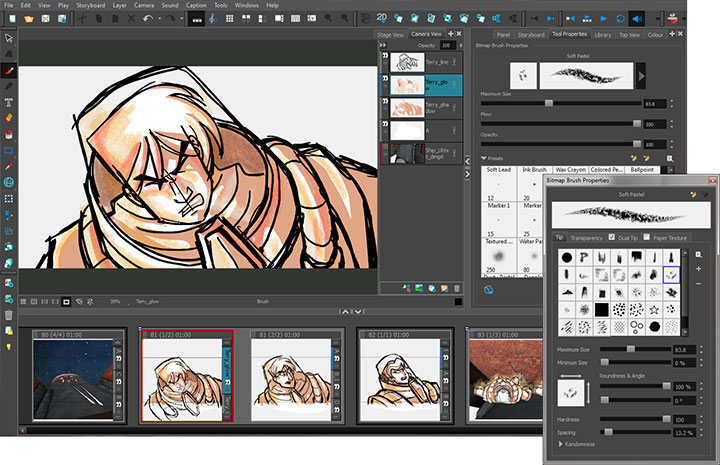Pick the Eraser tool
This screenshot has width=720, height=465.
pyautogui.click(x=9, y=117)
